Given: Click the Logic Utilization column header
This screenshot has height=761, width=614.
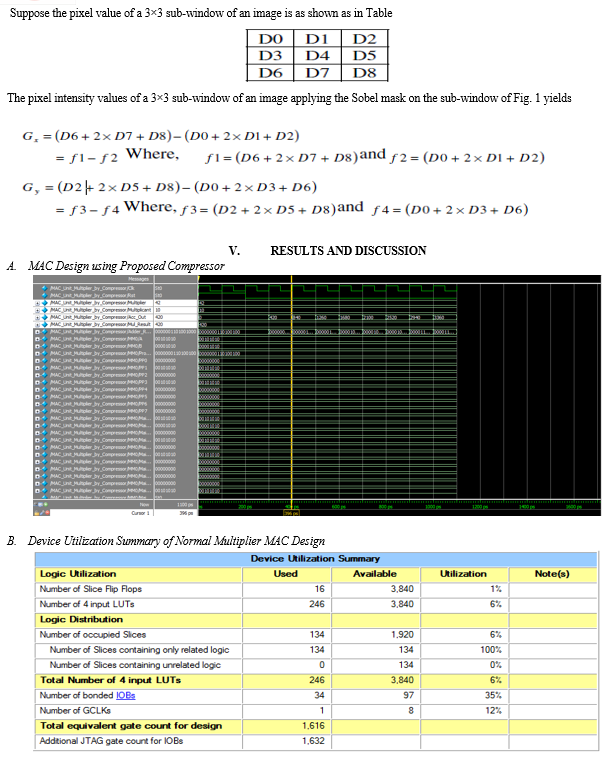Looking at the screenshot, I should click(78, 574).
